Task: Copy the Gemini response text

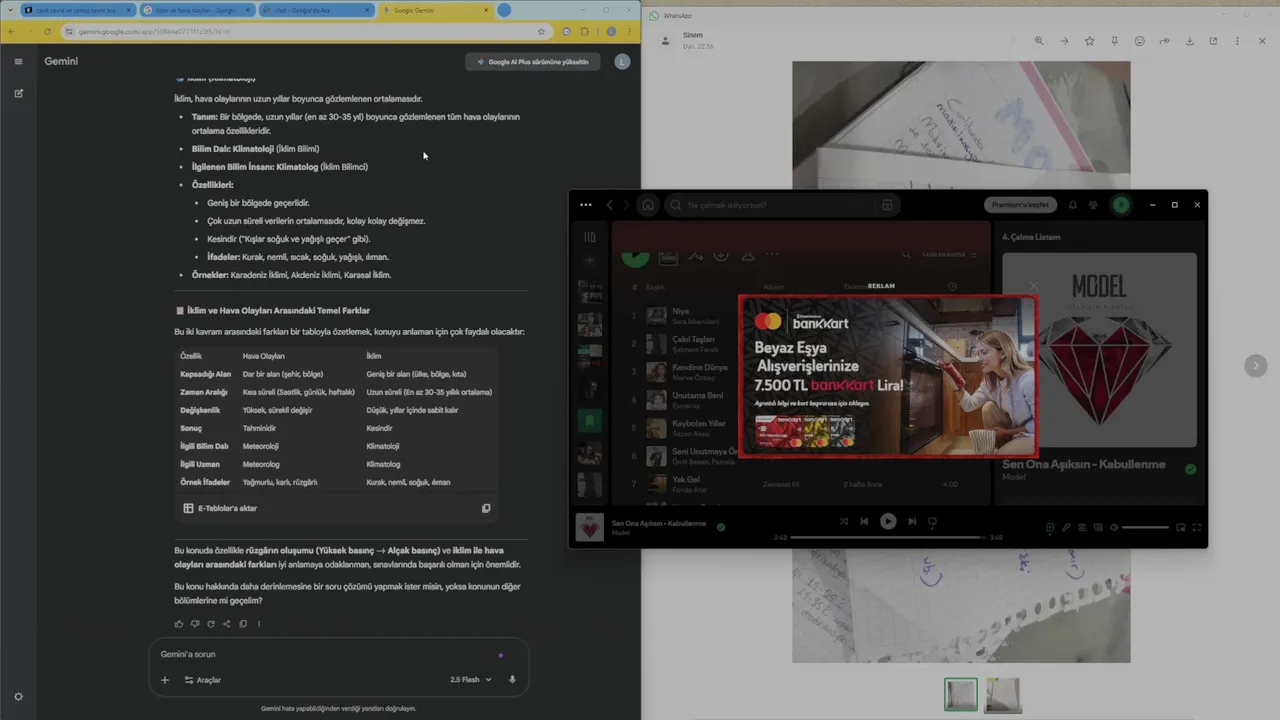Action: click(243, 624)
